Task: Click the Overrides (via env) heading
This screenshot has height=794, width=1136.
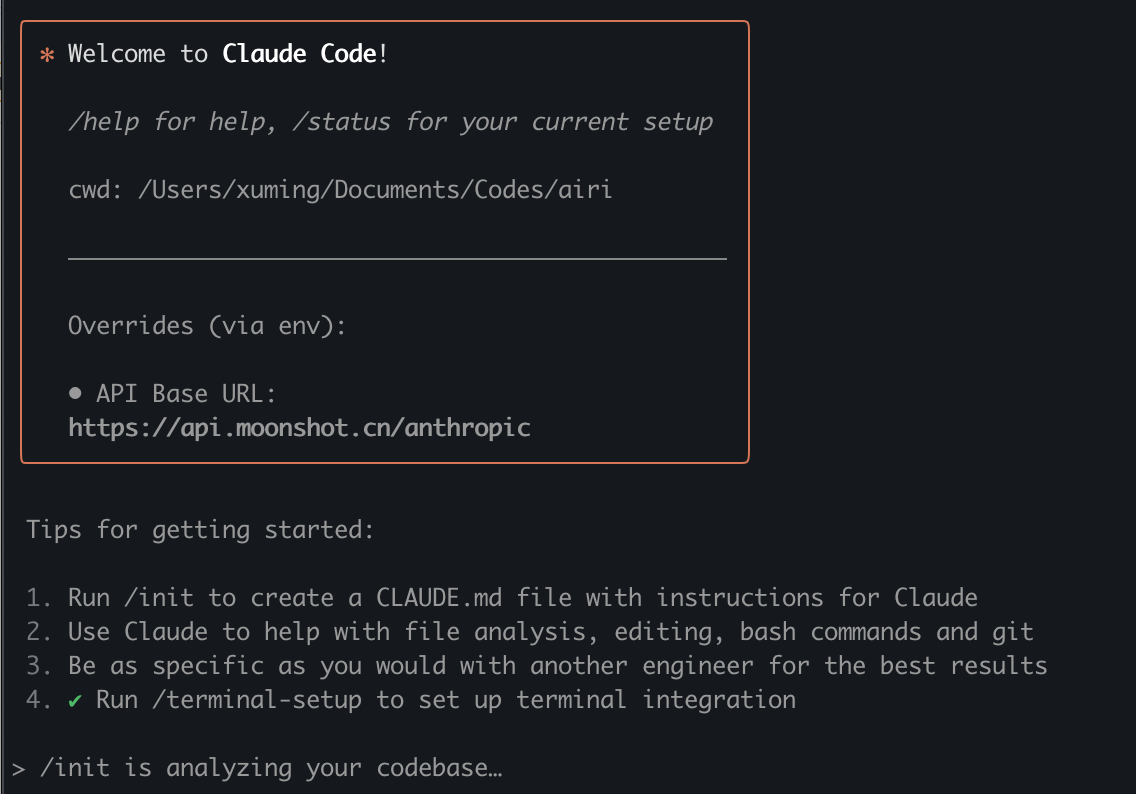Action: (207, 326)
